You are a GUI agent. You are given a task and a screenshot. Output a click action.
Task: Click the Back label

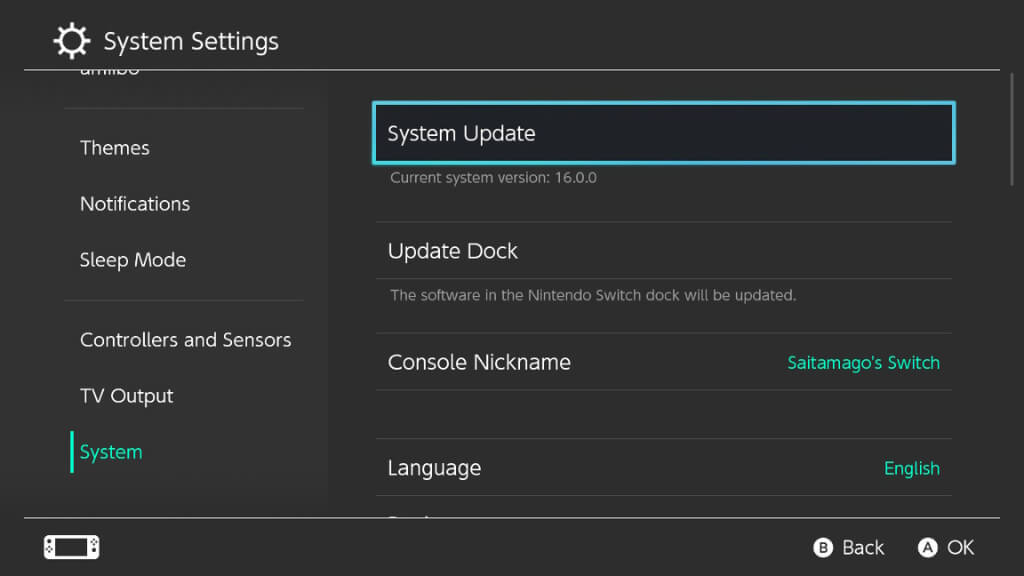(862, 547)
